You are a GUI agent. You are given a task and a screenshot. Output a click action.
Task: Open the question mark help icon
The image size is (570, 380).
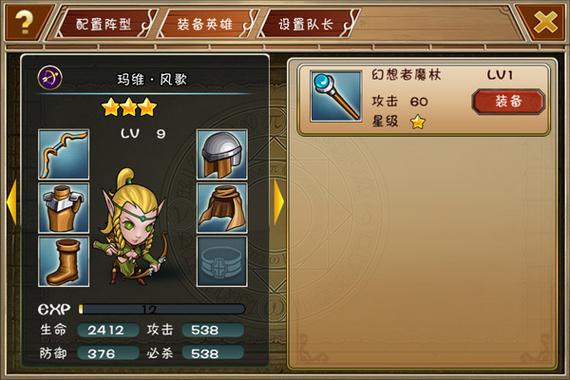(24, 22)
